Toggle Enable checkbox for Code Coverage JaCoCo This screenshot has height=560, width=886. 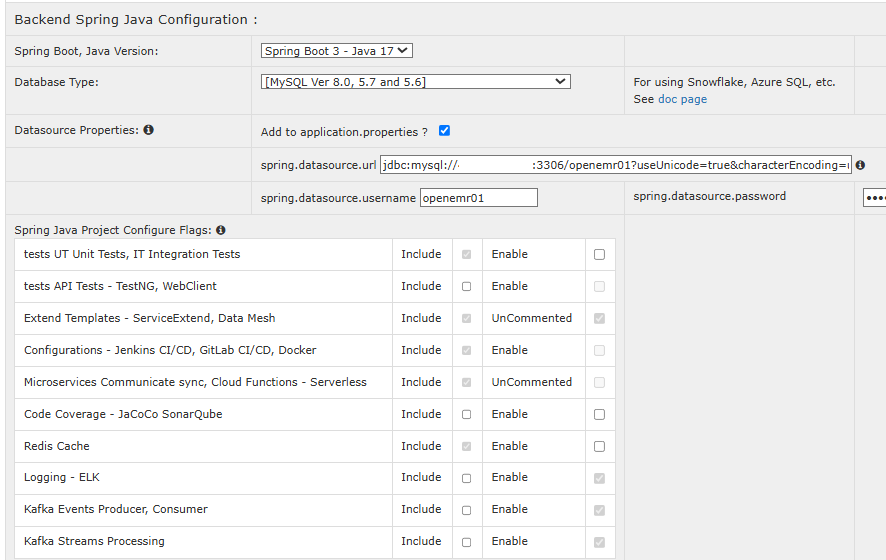coord(600,415)
